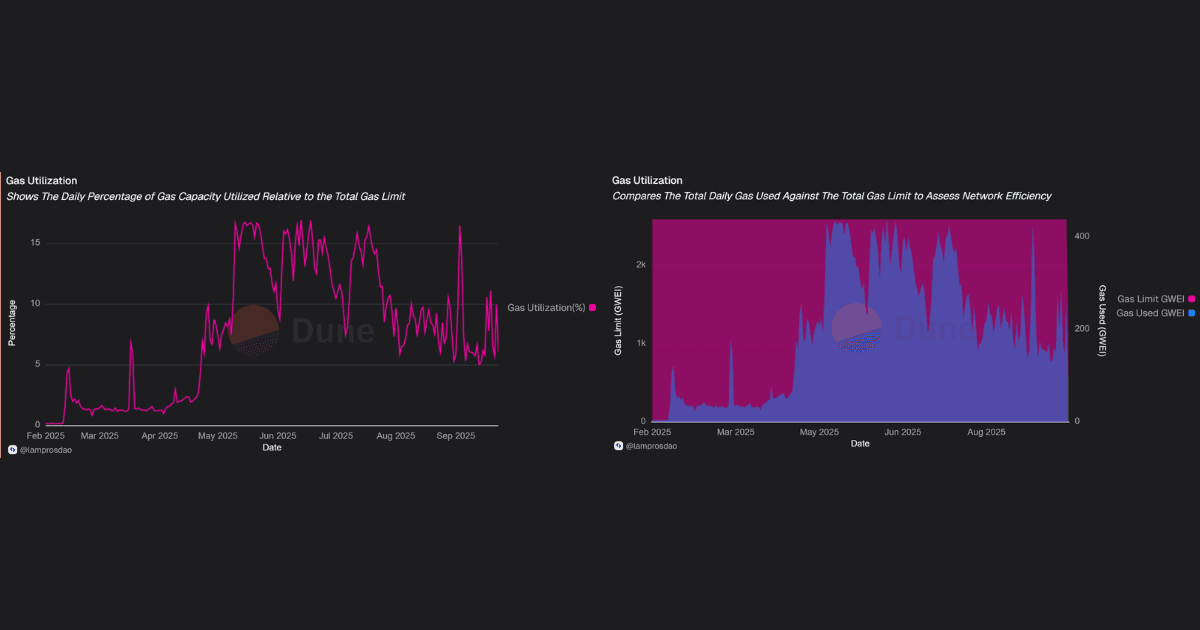The image size is (1200, 630).
Task: Click the pink Gas Utilization(%) legend marker
Action: coord(592,307)
